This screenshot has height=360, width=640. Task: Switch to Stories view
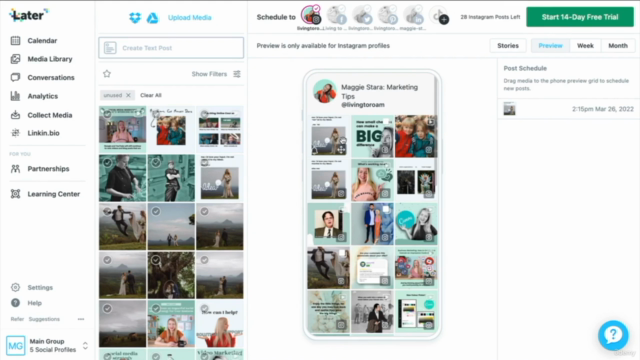(x=508, y=46)
